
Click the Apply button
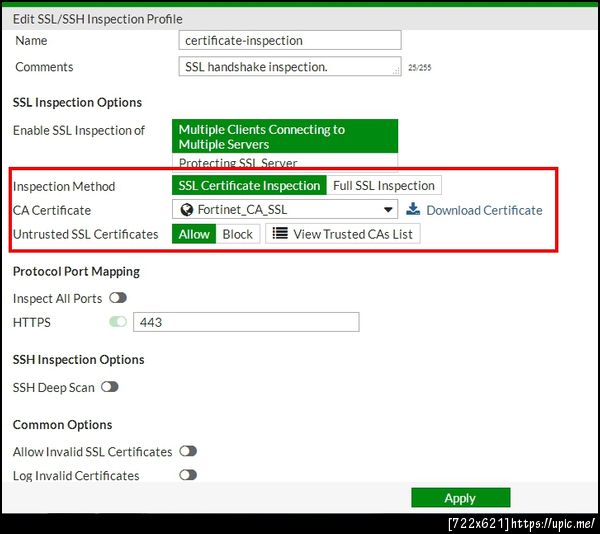point(461,498)
